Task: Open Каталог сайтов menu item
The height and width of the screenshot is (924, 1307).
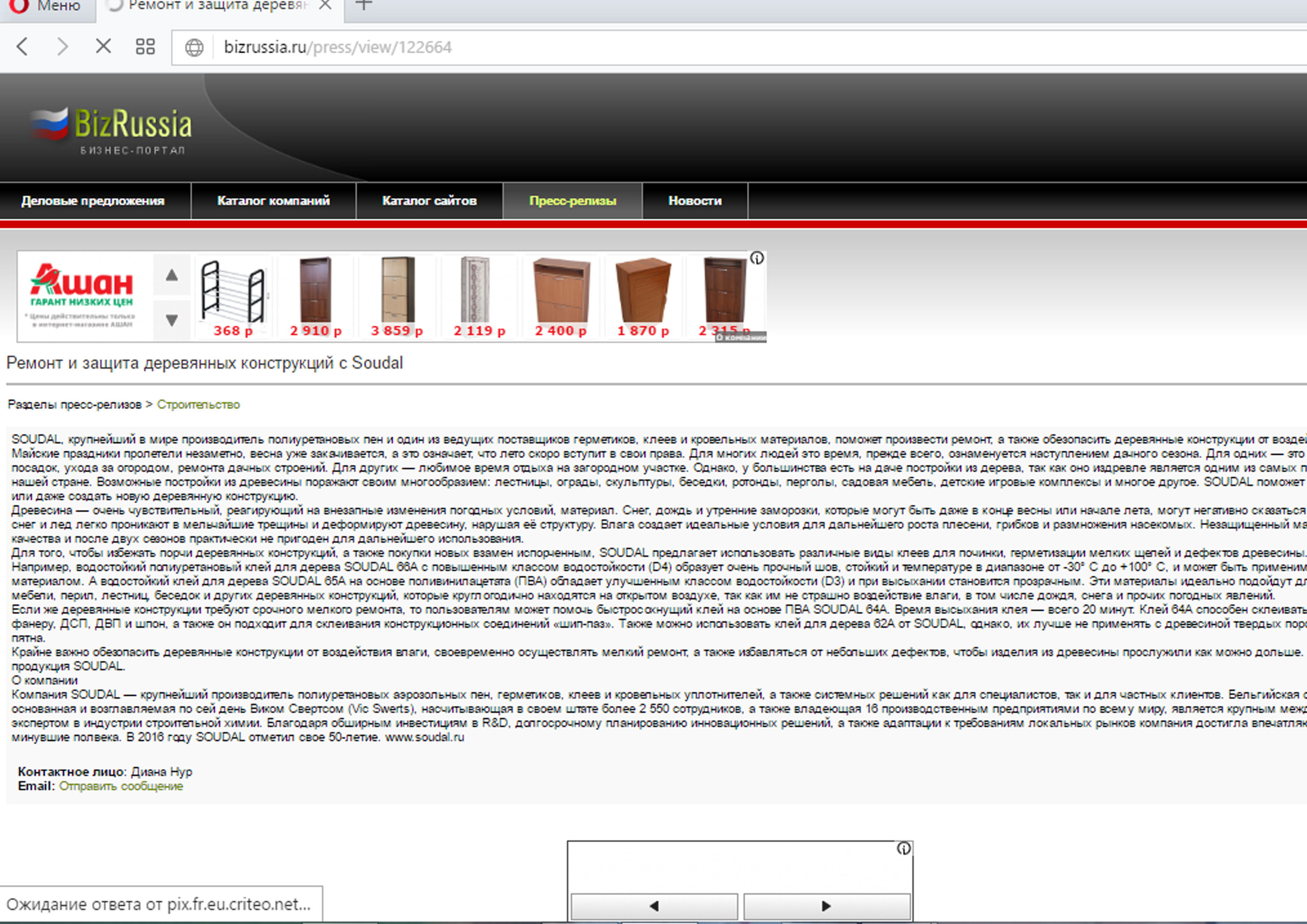Action: tap(429, 201)
